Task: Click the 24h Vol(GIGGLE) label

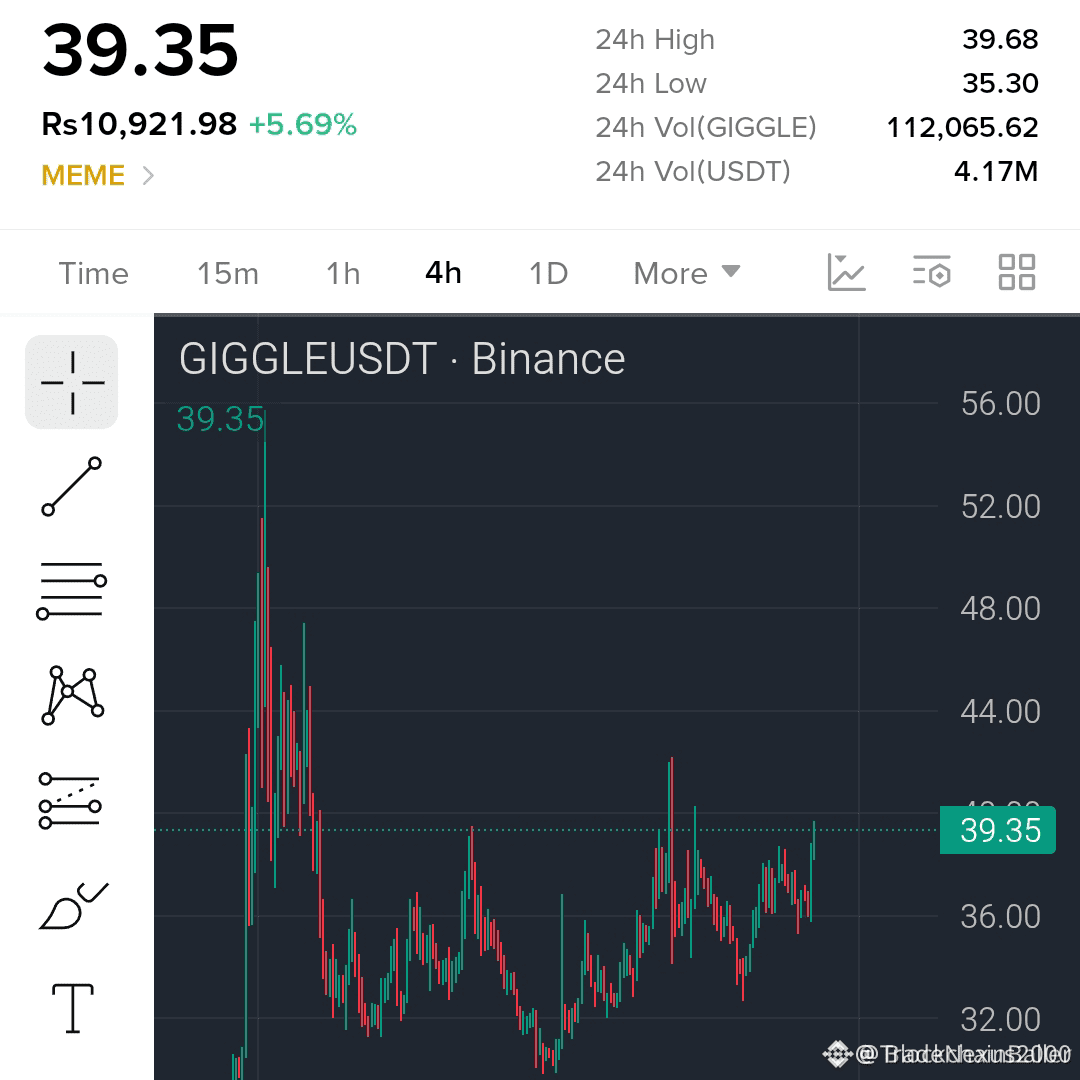Action: click(706, 127)
